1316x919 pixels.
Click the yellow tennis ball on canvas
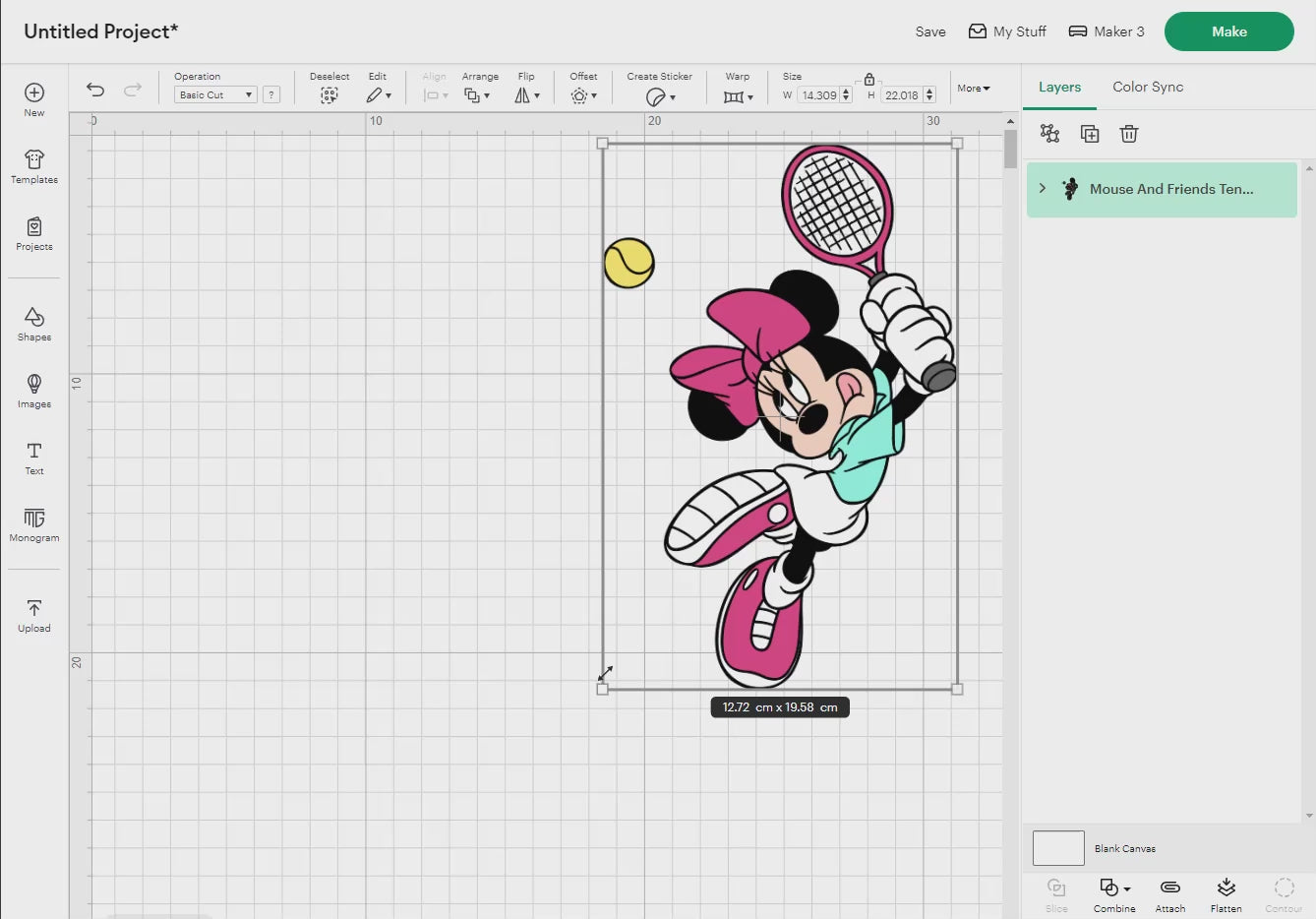coord(628,263)
